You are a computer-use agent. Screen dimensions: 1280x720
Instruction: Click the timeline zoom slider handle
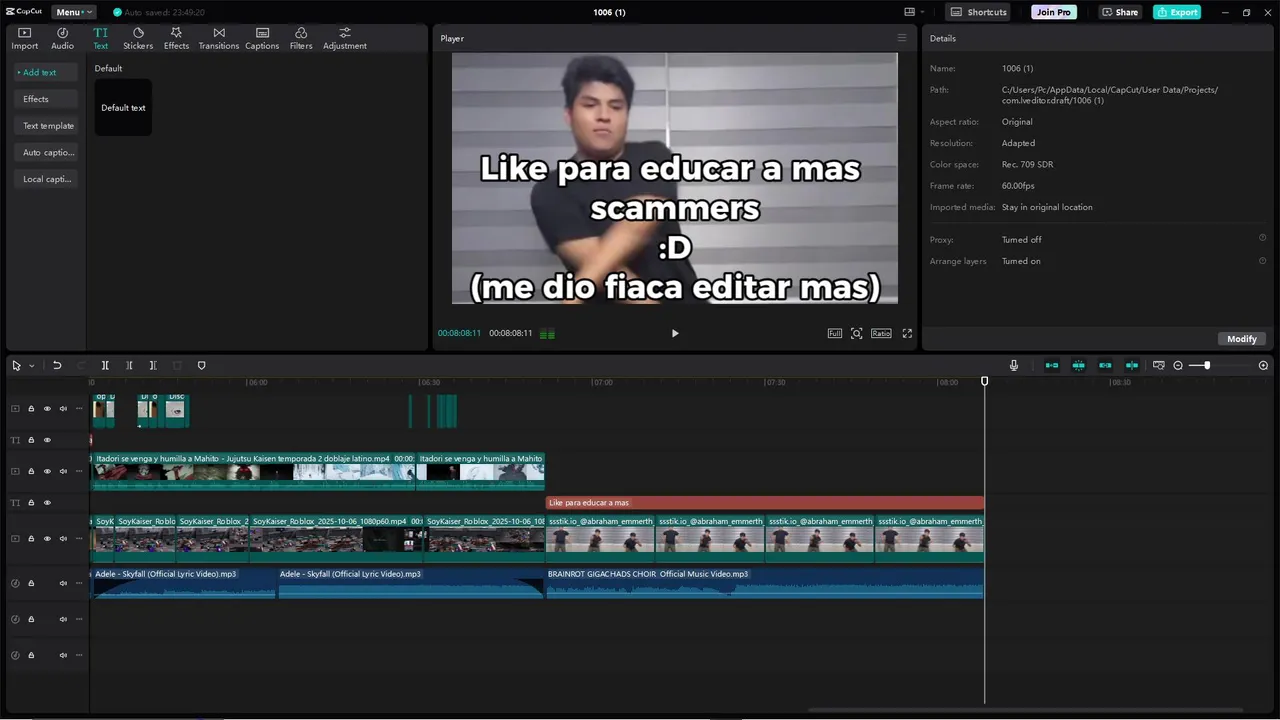[1207, 365]
